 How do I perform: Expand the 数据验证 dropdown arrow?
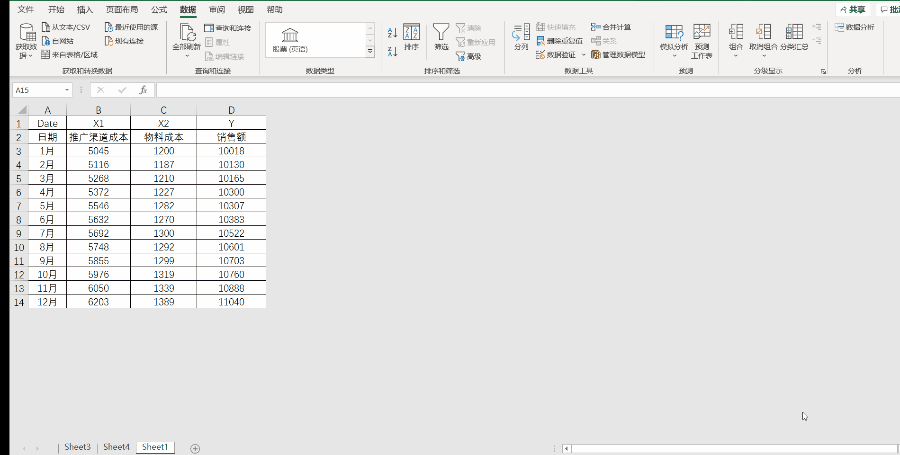pyautogui.click(x=584, y=55)
